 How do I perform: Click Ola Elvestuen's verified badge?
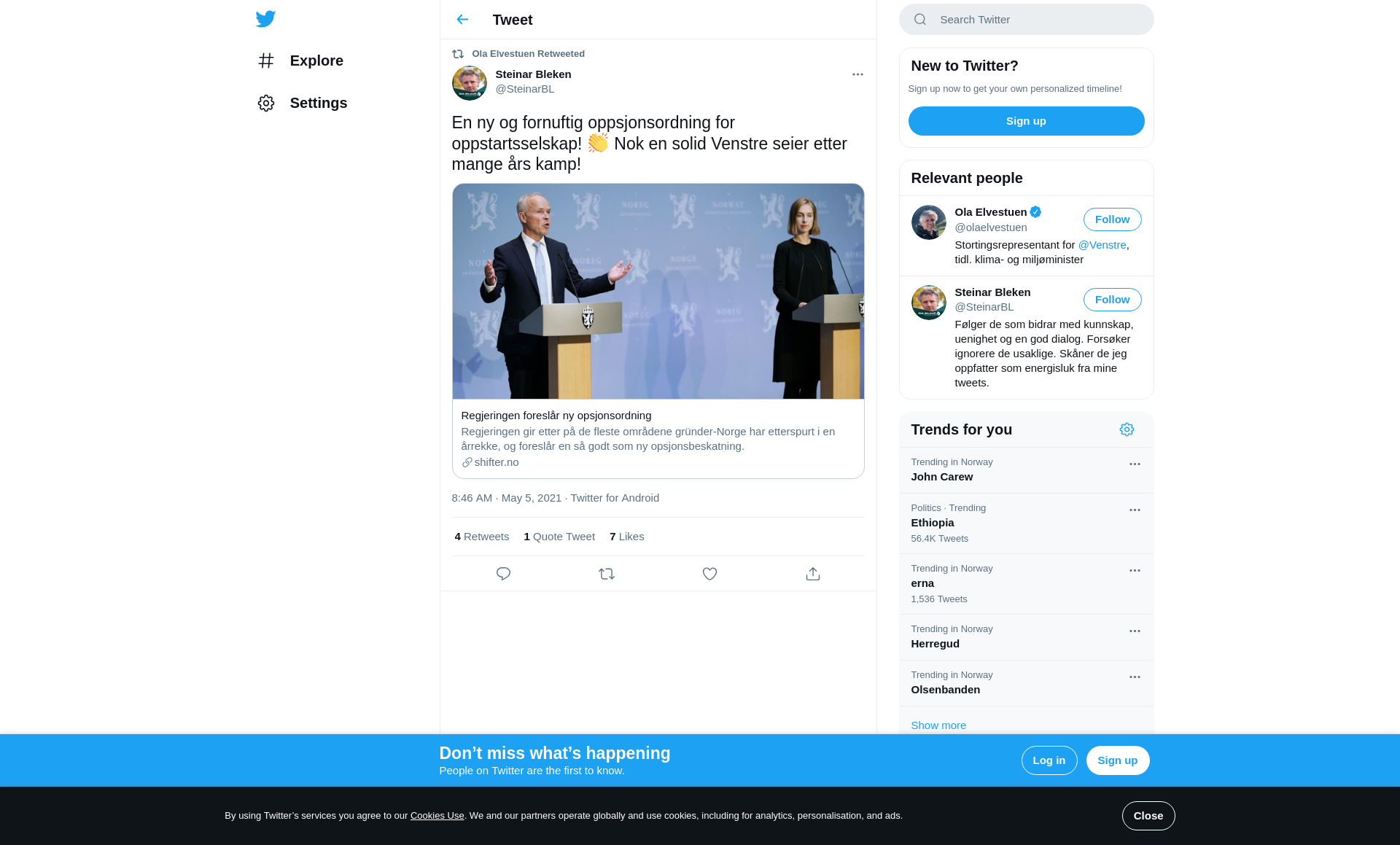pyautogui.click(x=1035, y=212)
